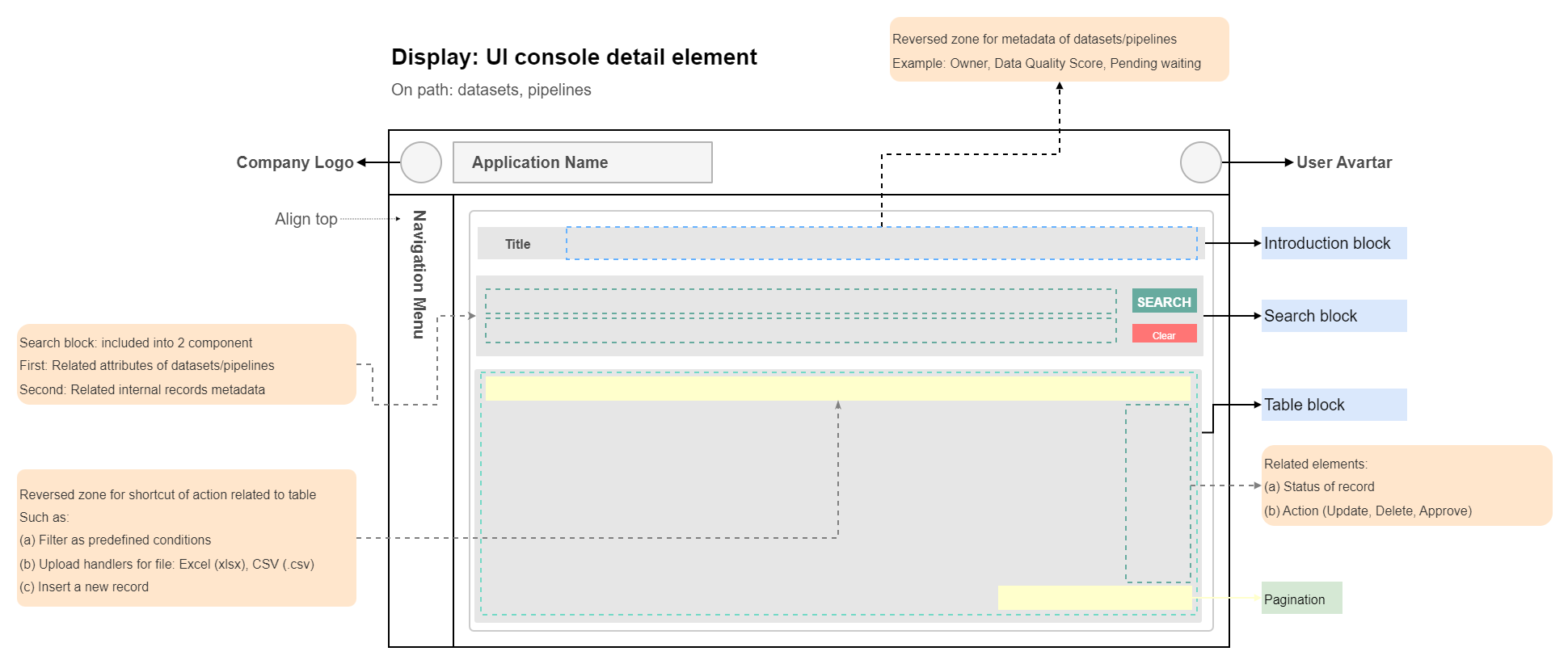Click the user avatar circle

coord(1201,162)
